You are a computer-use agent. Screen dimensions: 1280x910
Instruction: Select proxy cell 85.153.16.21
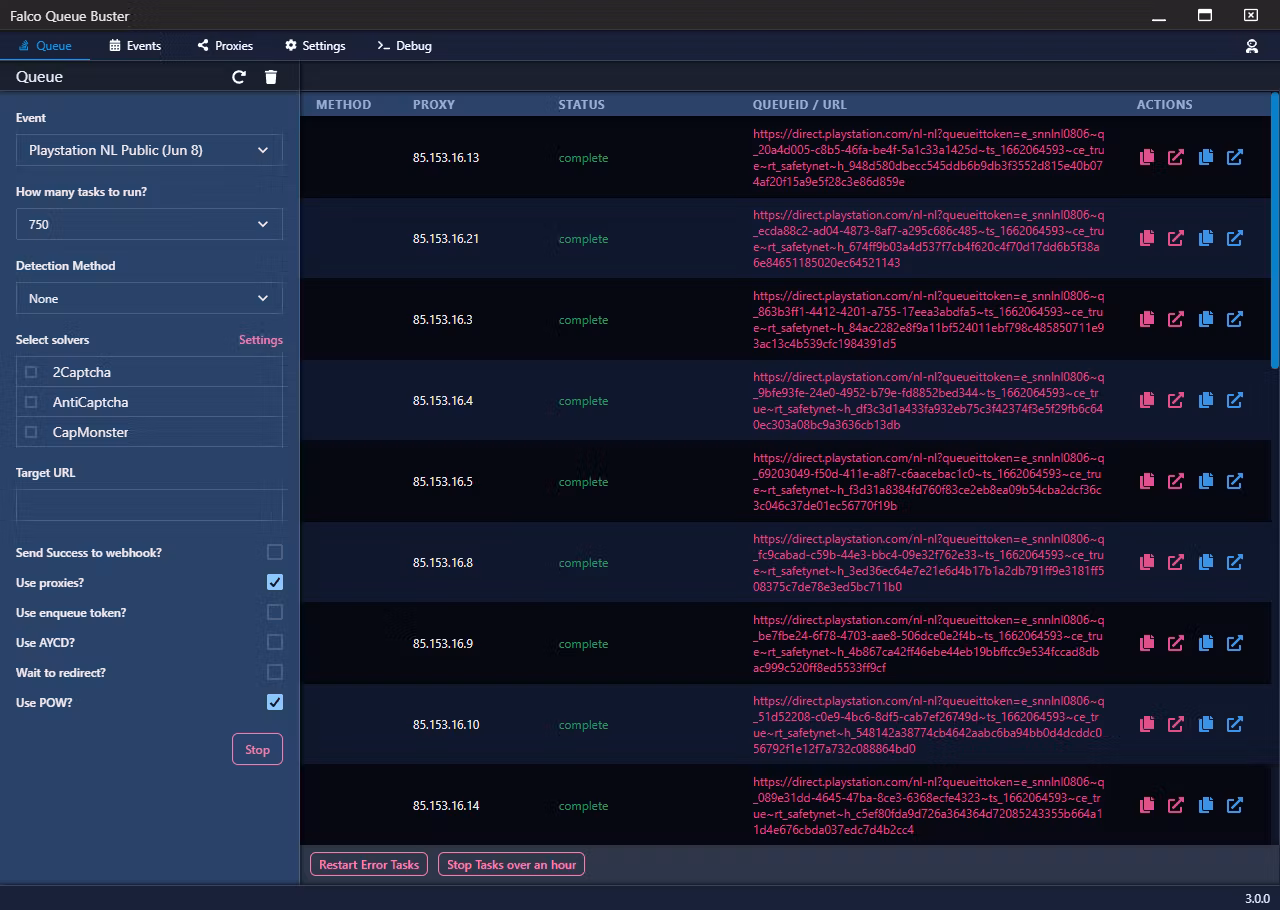tap(446, 239)
